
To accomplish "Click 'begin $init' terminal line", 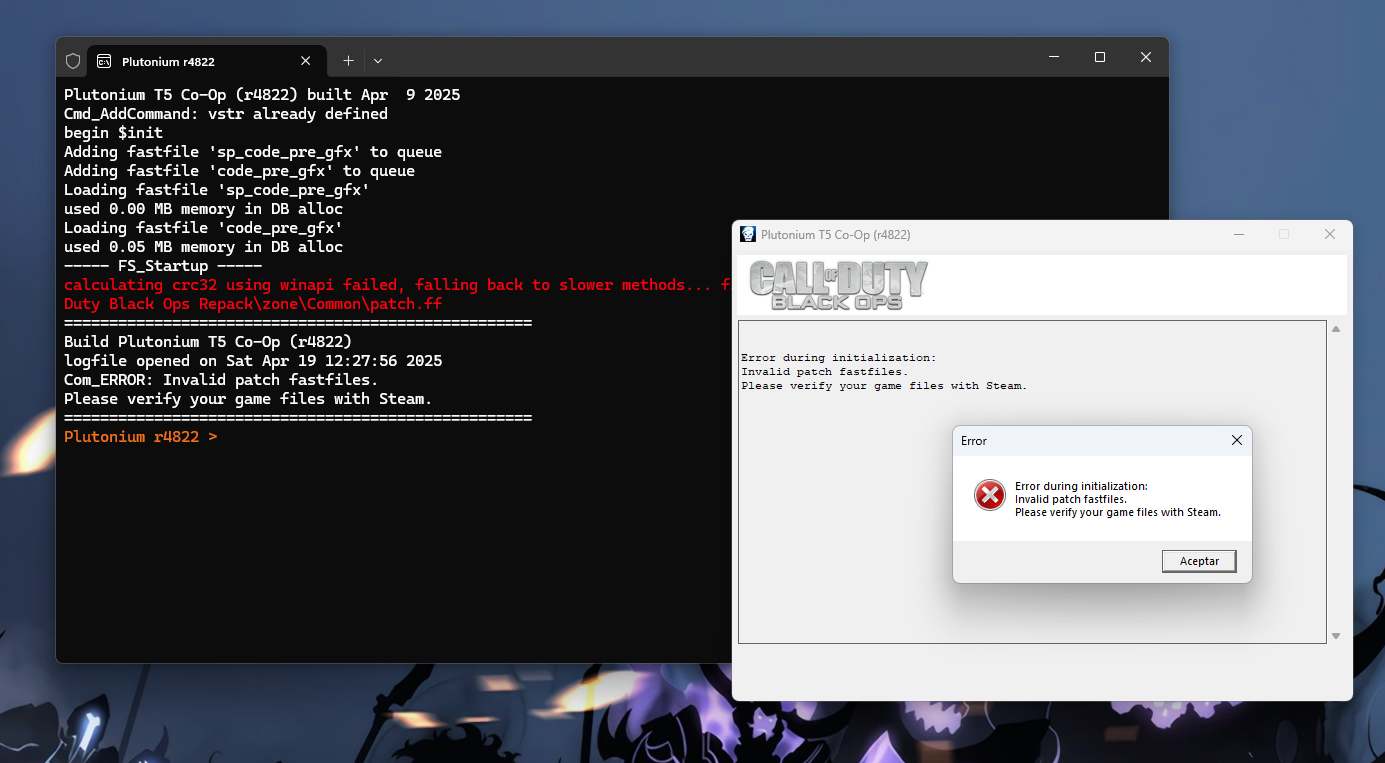I will [113, 133].
